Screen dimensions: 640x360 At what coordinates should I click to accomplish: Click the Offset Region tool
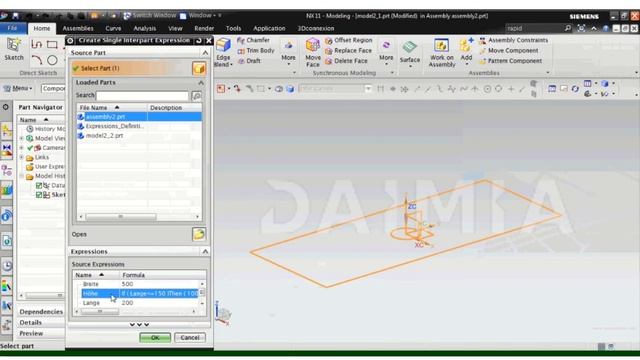pos(349,40)
